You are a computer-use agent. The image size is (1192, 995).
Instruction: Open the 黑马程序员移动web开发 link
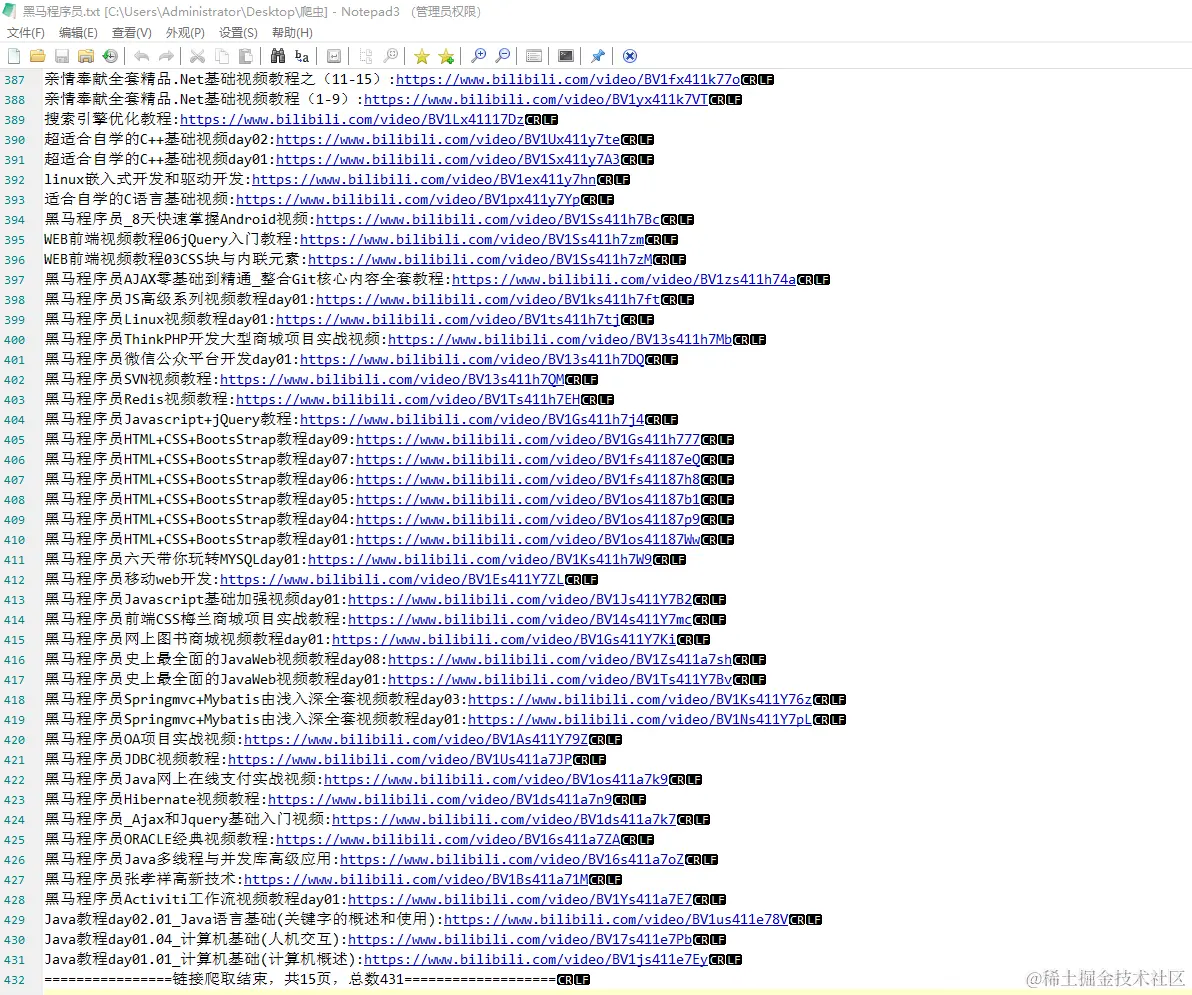[392, 579]
